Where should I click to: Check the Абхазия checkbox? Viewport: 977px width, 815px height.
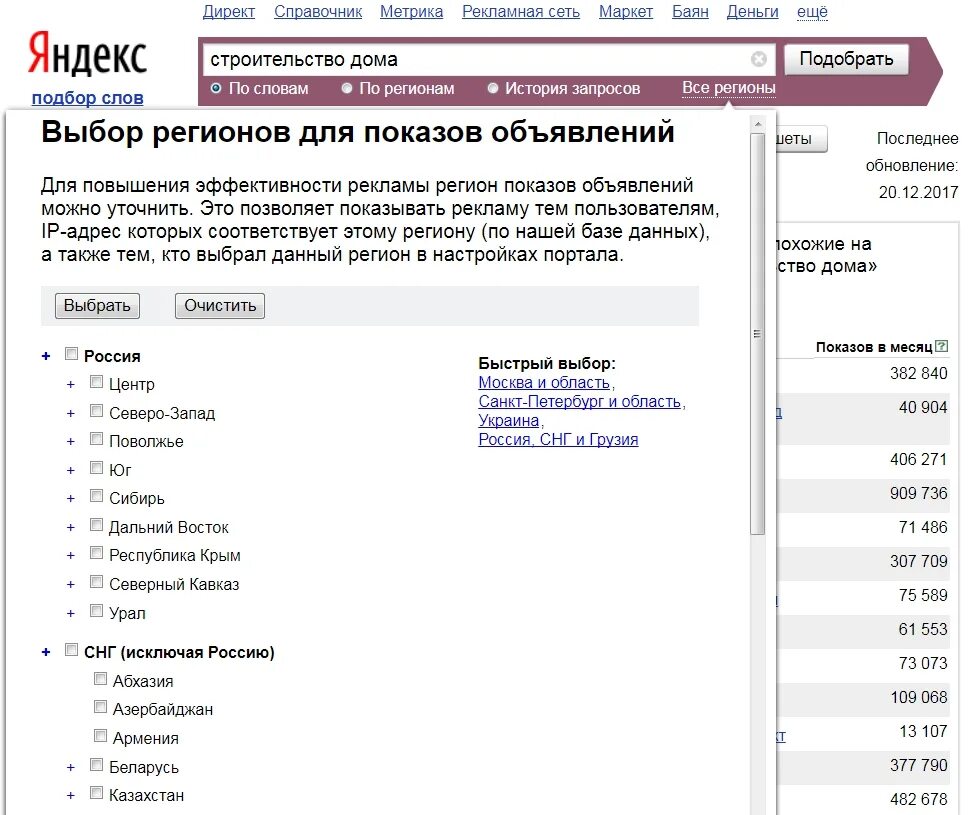[x=100, y=679]
